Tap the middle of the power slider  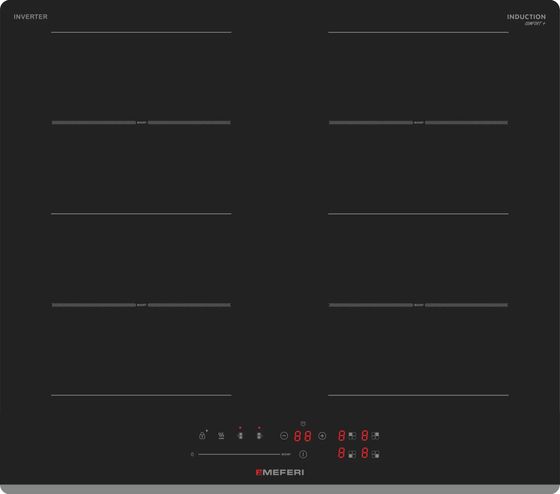(239, 454)
